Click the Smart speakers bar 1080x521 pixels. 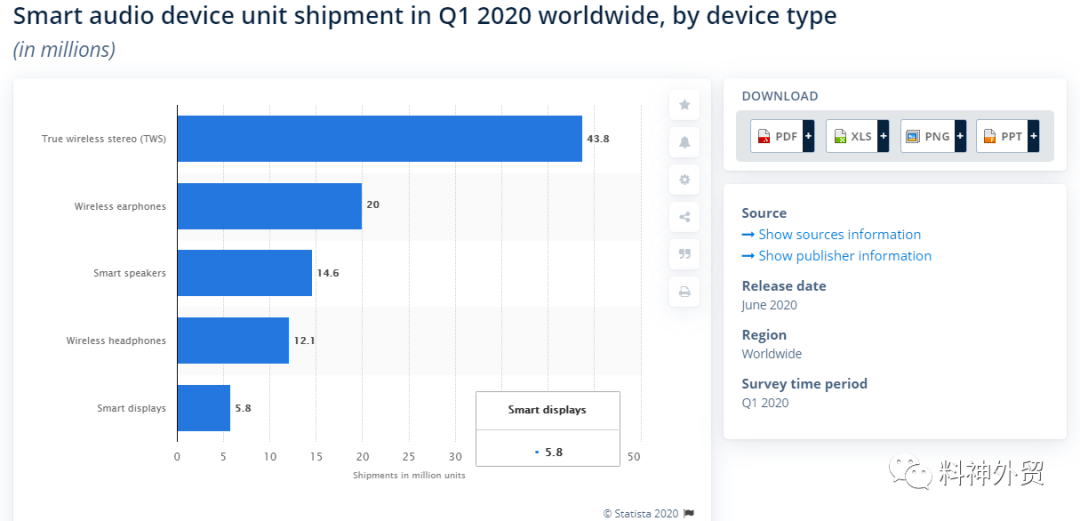(245, 273)
